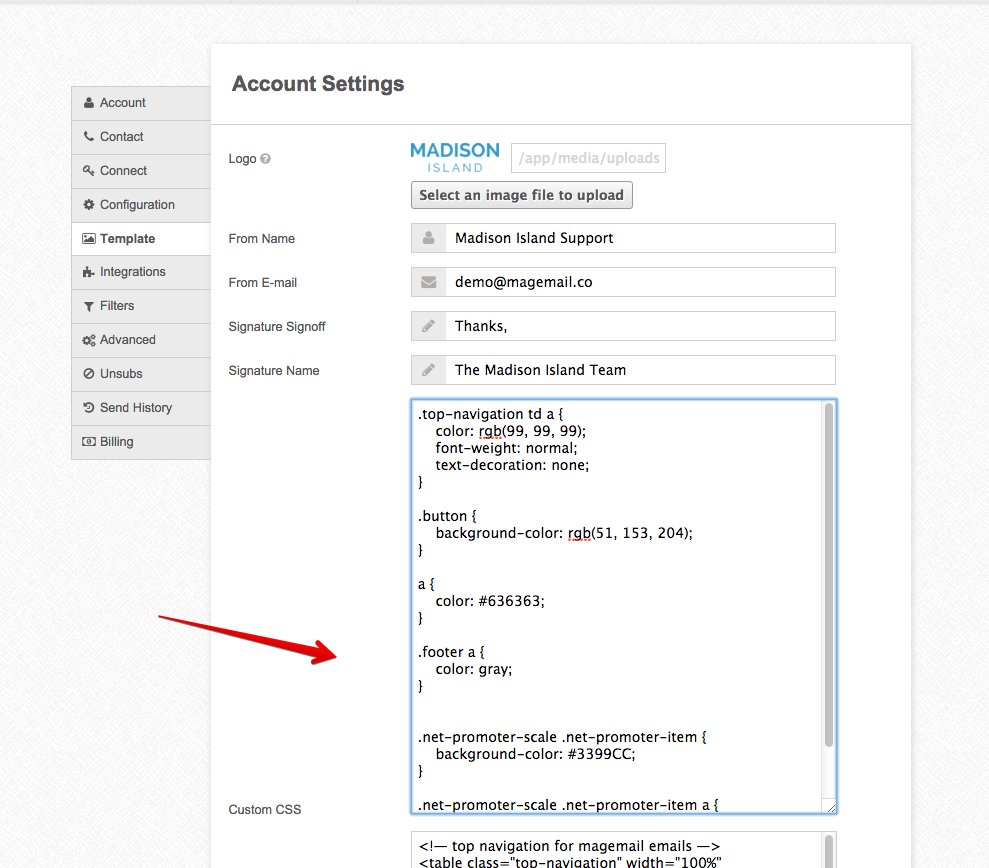This screenshot has width=989, height=868.
Task: Open the Billing tab
Action: coord(141,442)
